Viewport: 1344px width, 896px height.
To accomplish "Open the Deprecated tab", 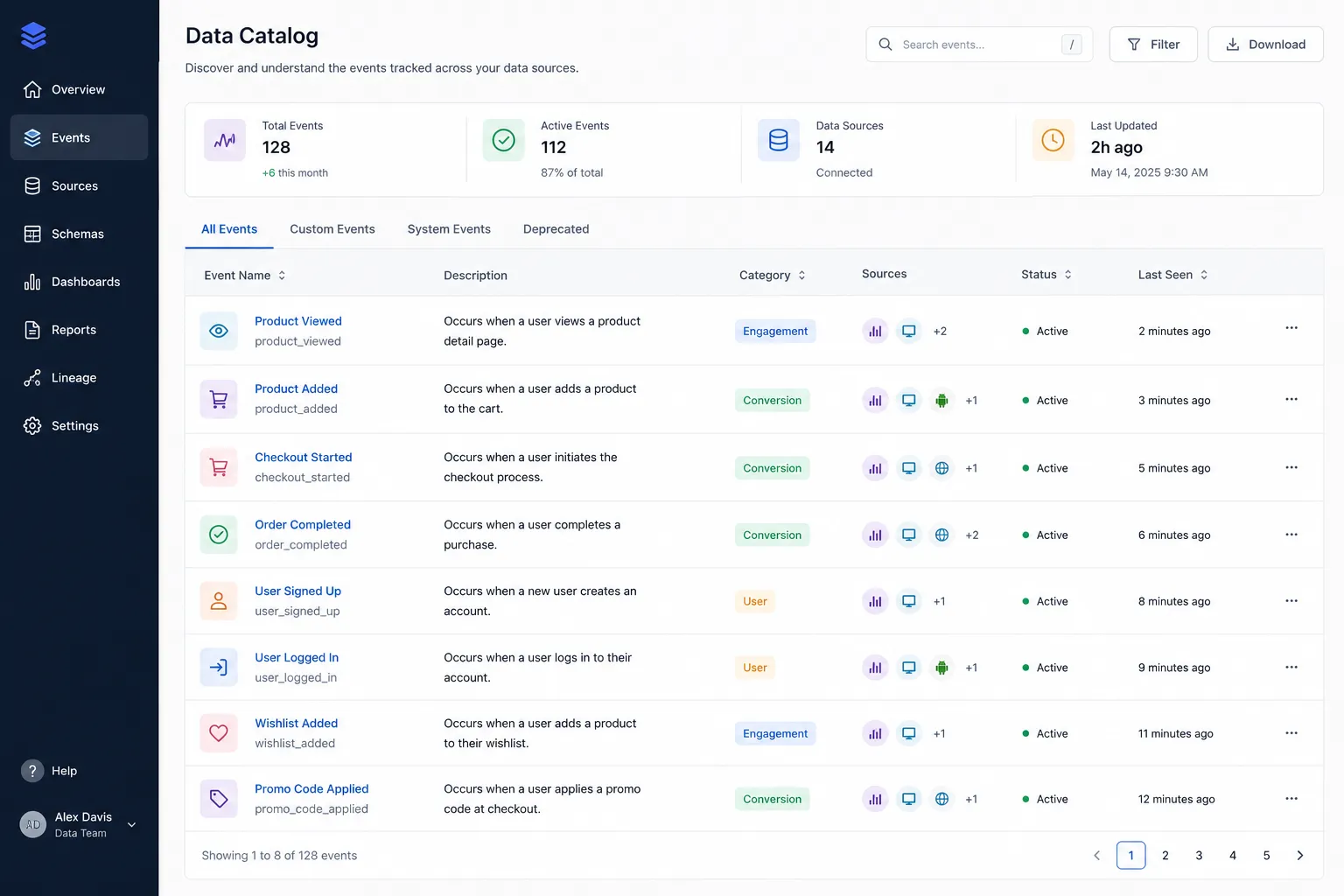I will tap(556, 229).
